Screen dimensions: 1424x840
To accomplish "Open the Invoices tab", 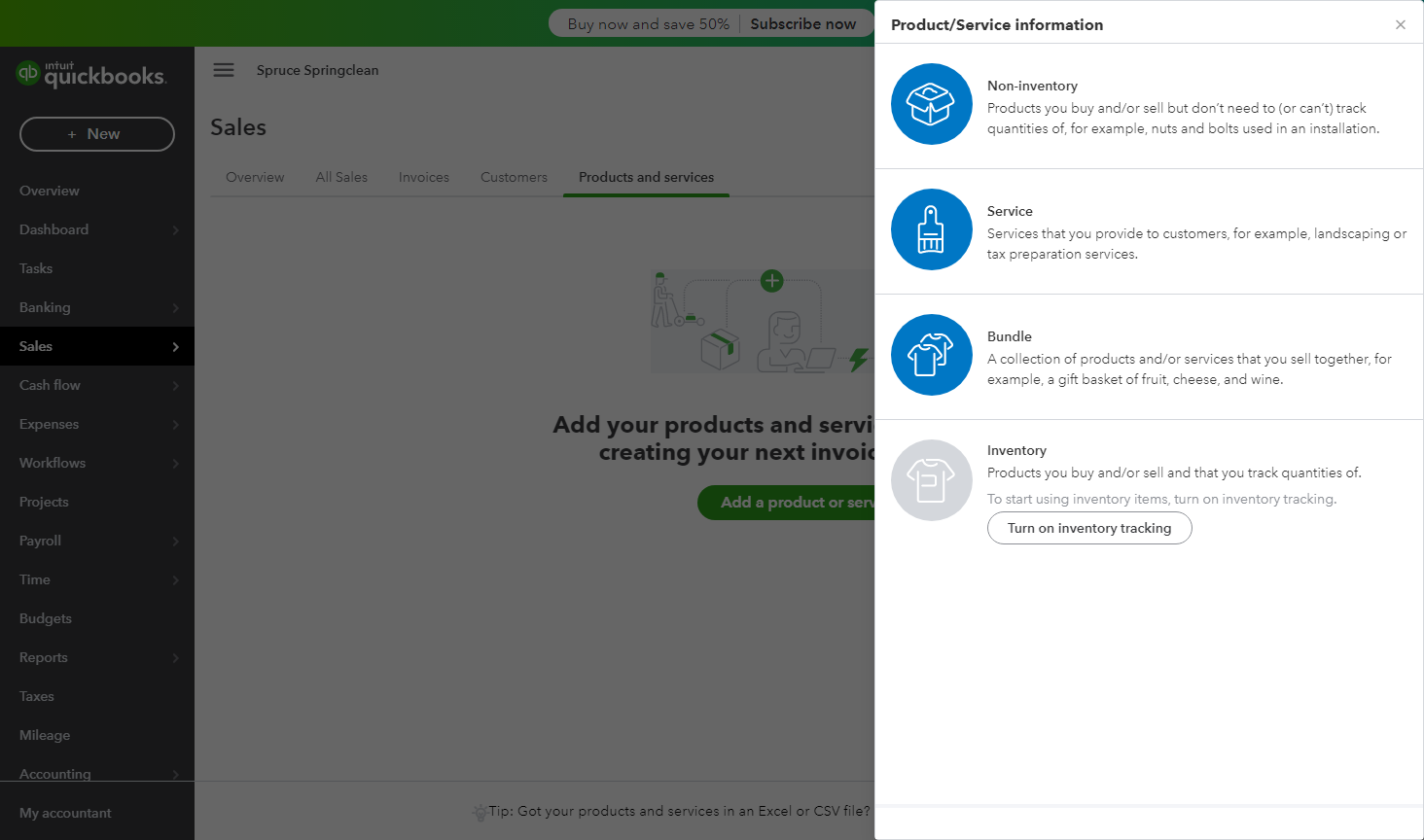I will (x=424, y=177).
